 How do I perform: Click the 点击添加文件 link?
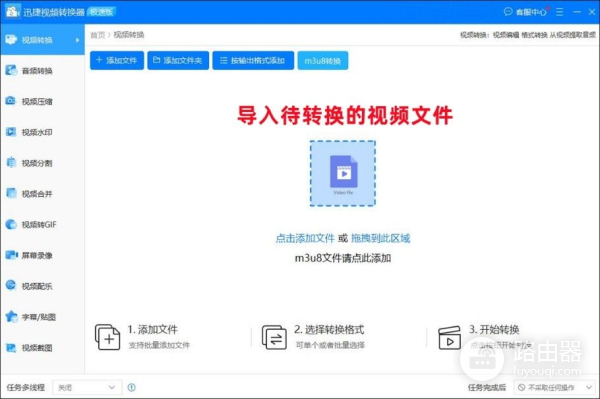(305, 238)
